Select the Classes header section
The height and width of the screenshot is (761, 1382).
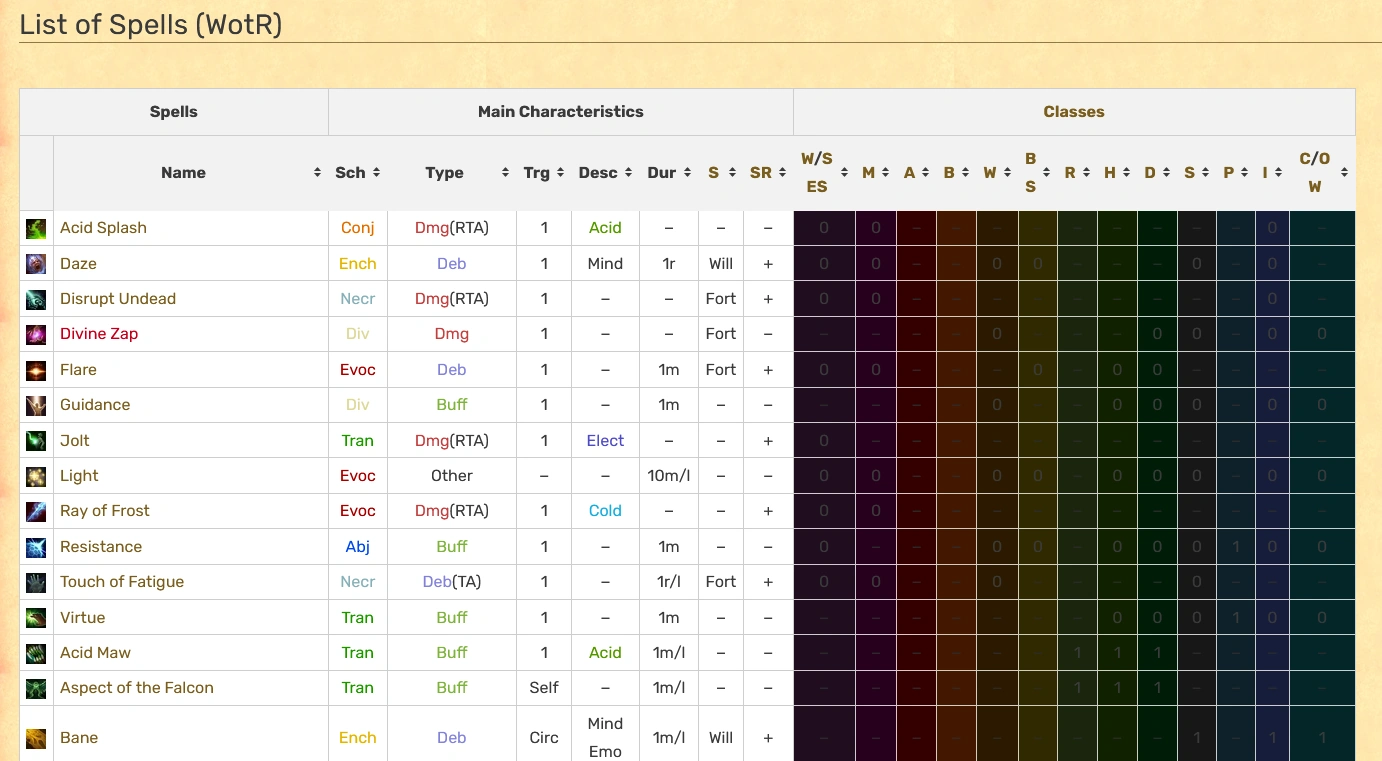click(x=1074, y=111)
